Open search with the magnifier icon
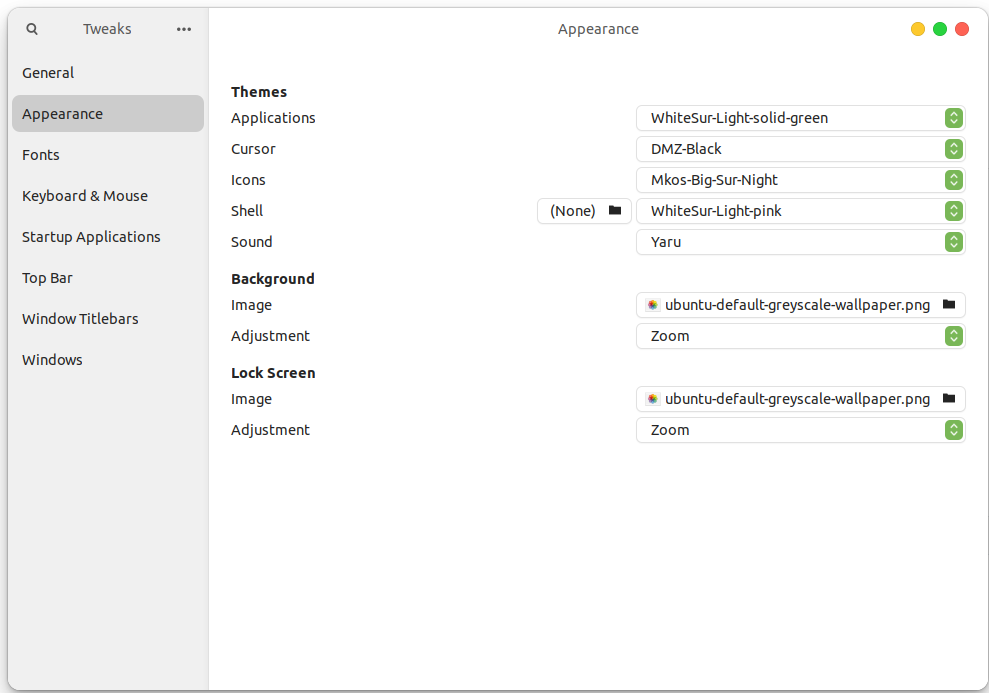The width and height of the screenshot is (989, 693). click(32, 29)
